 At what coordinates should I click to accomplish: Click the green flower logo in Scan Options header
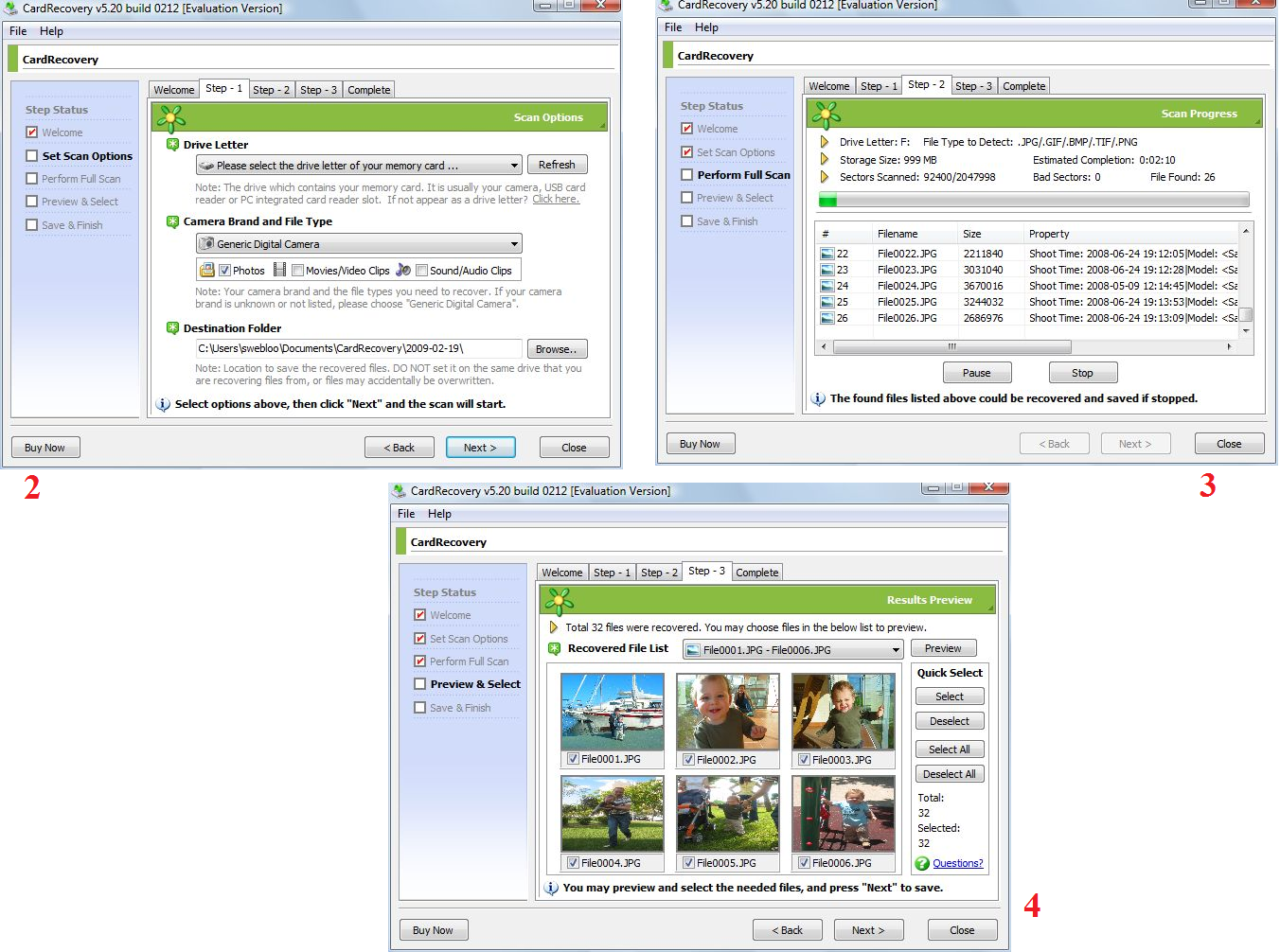coord(171,118)
